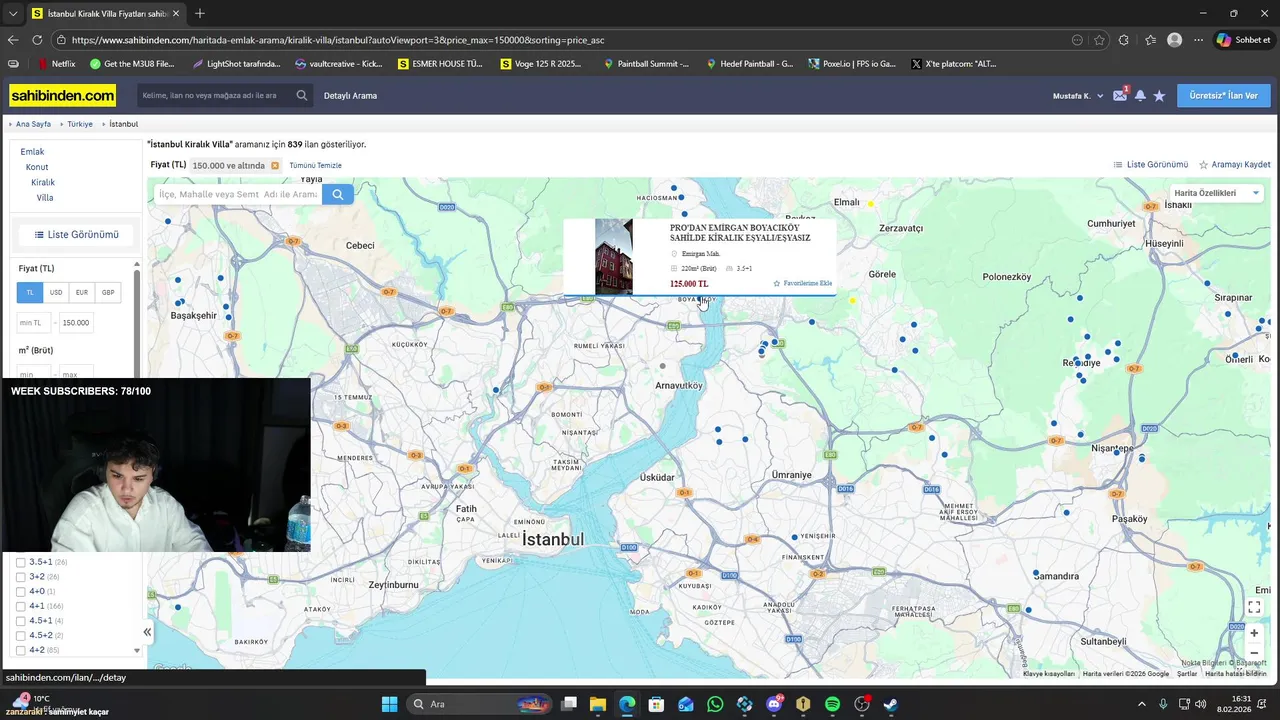This screenshot has width=1280, height=720.
Task: Open a new browser tab with the plus icon
Action: click(x=199, y=13)
